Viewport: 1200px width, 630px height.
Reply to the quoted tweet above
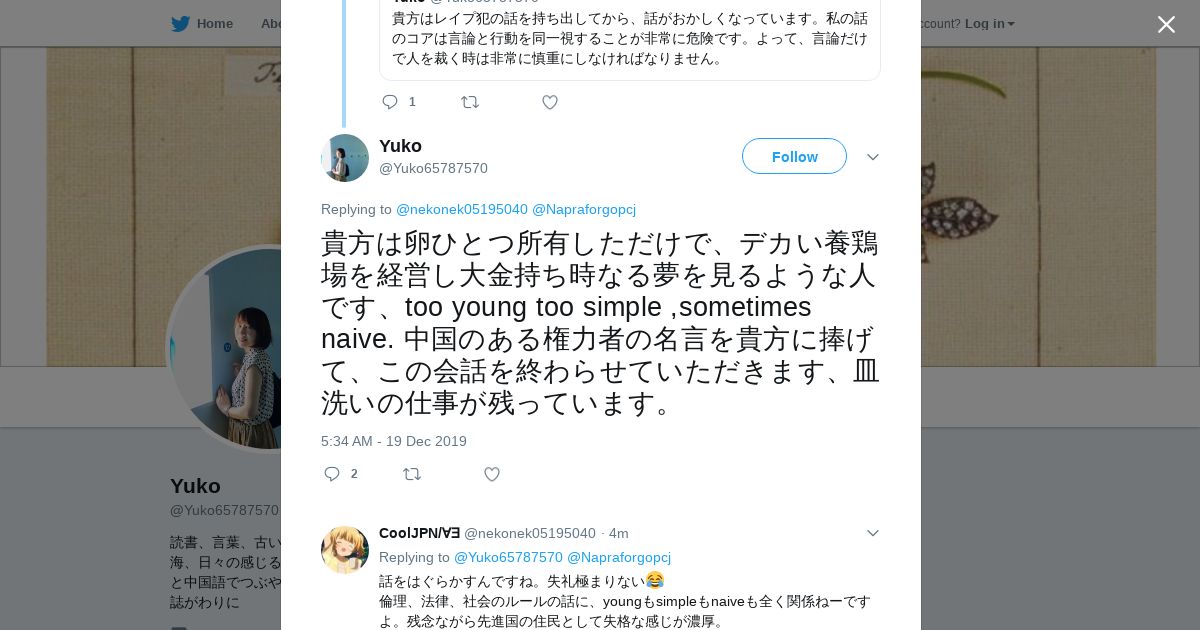point(390,102)
